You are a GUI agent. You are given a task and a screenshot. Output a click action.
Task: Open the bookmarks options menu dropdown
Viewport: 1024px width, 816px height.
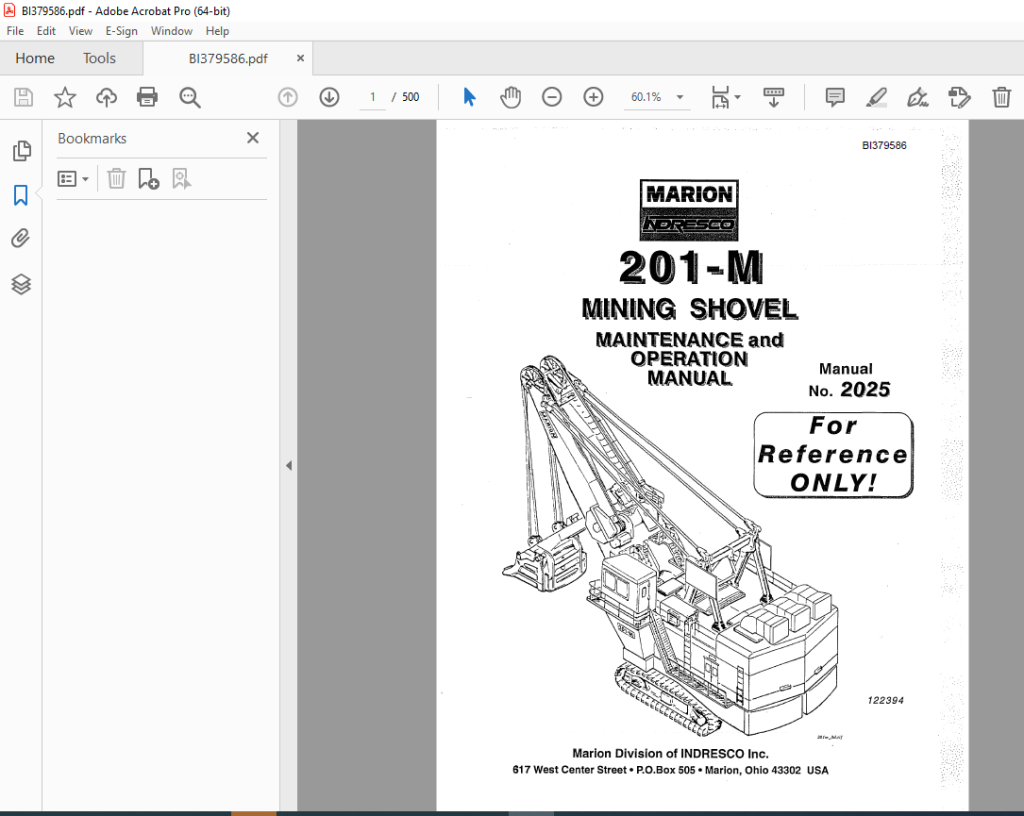pos(73,179)
